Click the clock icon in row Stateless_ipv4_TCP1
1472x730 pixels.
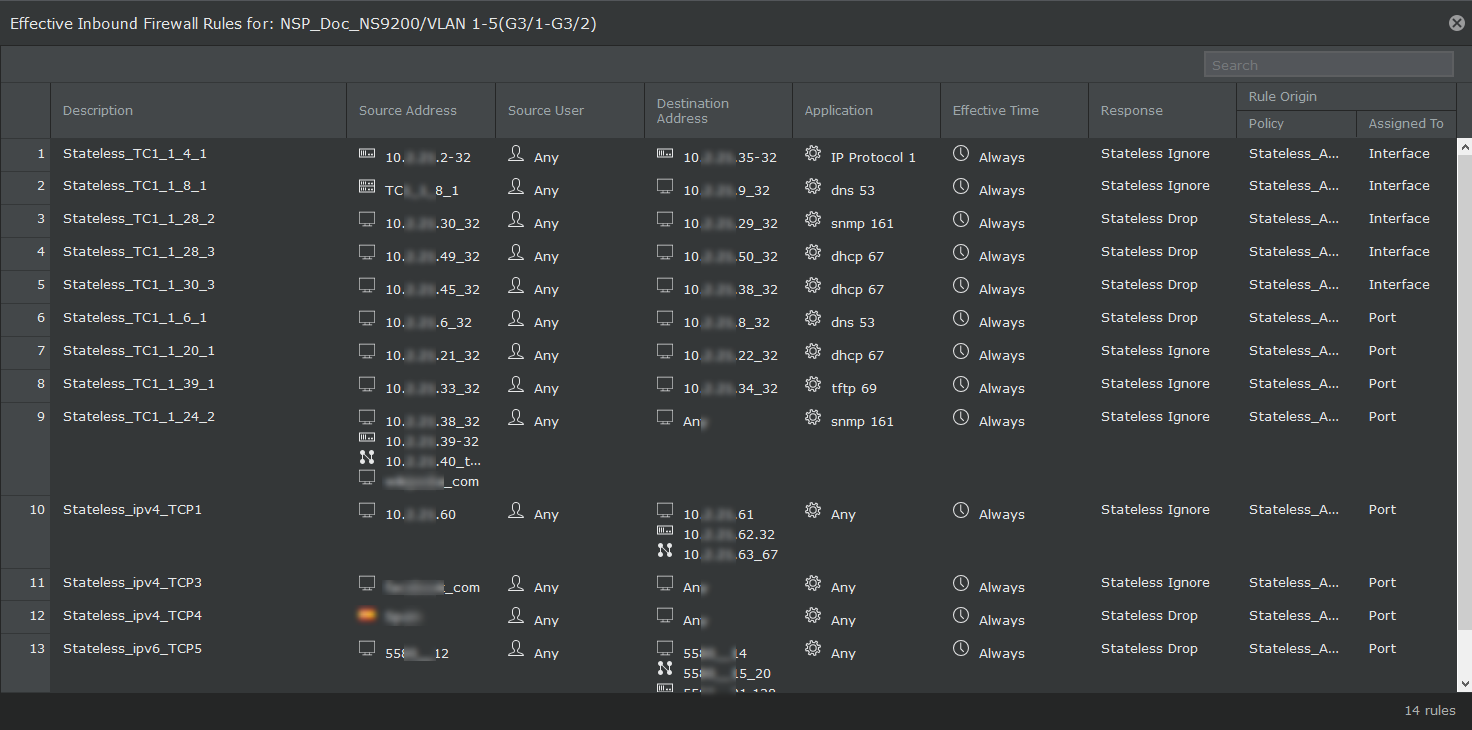(x=961, y=511)
